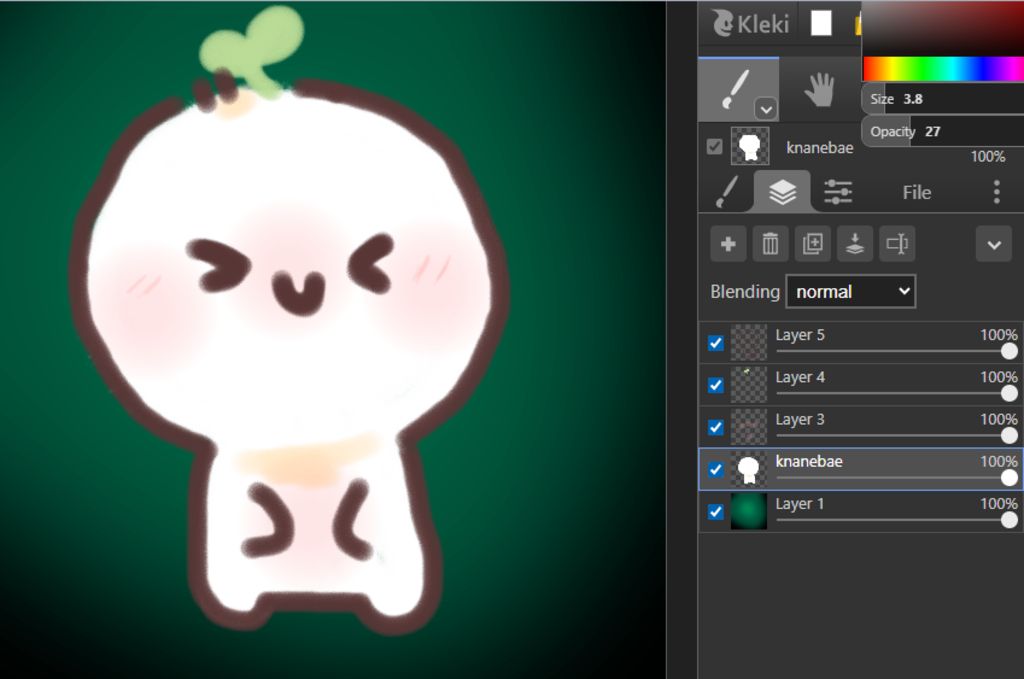Open the brush settings tab

(726, 192)
